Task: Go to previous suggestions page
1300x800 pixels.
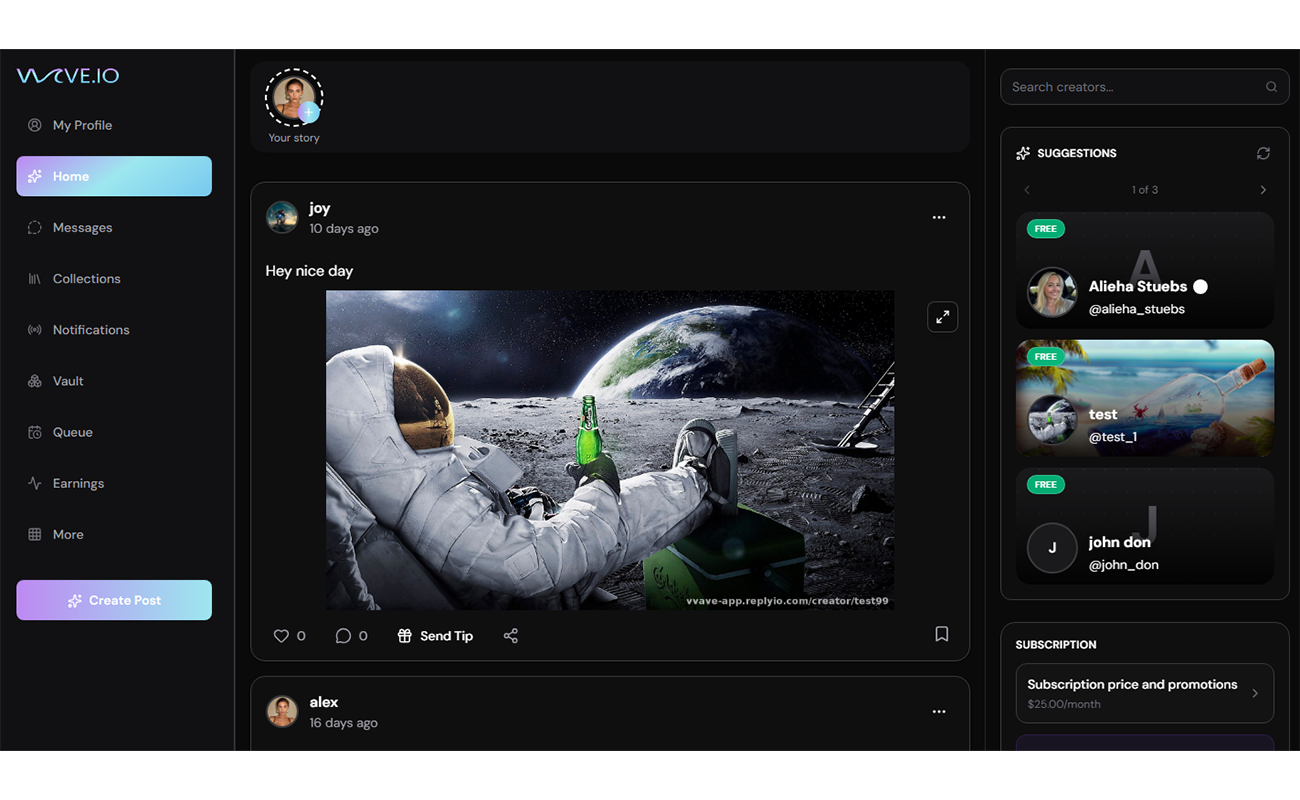Action: pos(1027,190)
